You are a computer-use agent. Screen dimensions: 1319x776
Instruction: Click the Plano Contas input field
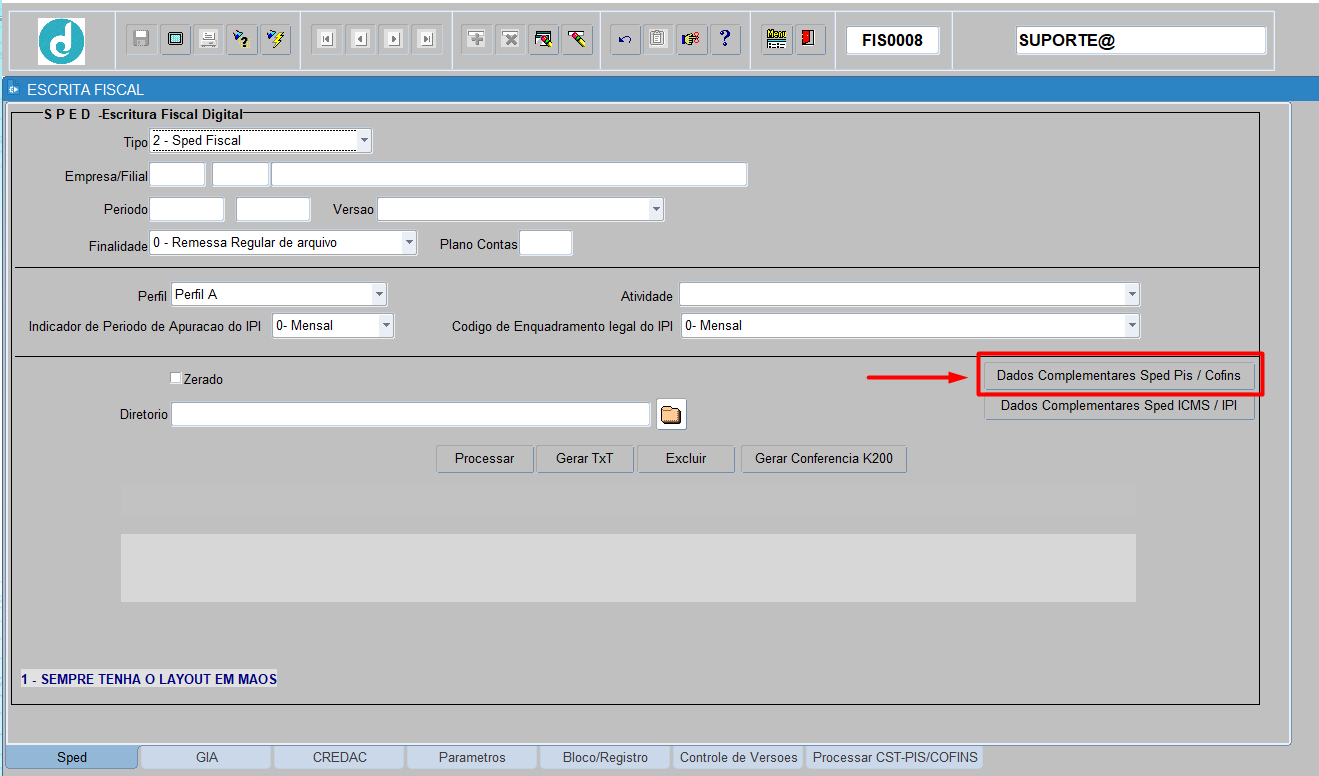(x=546, y=243)
